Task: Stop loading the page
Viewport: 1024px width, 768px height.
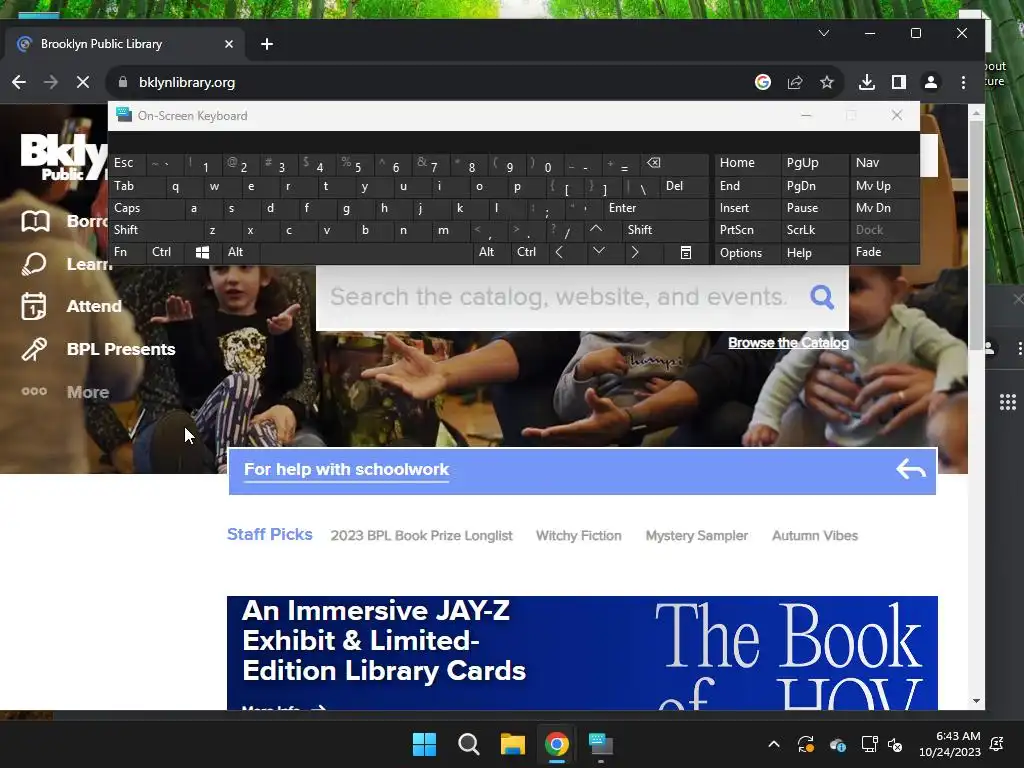Action: tap(83, 82)
